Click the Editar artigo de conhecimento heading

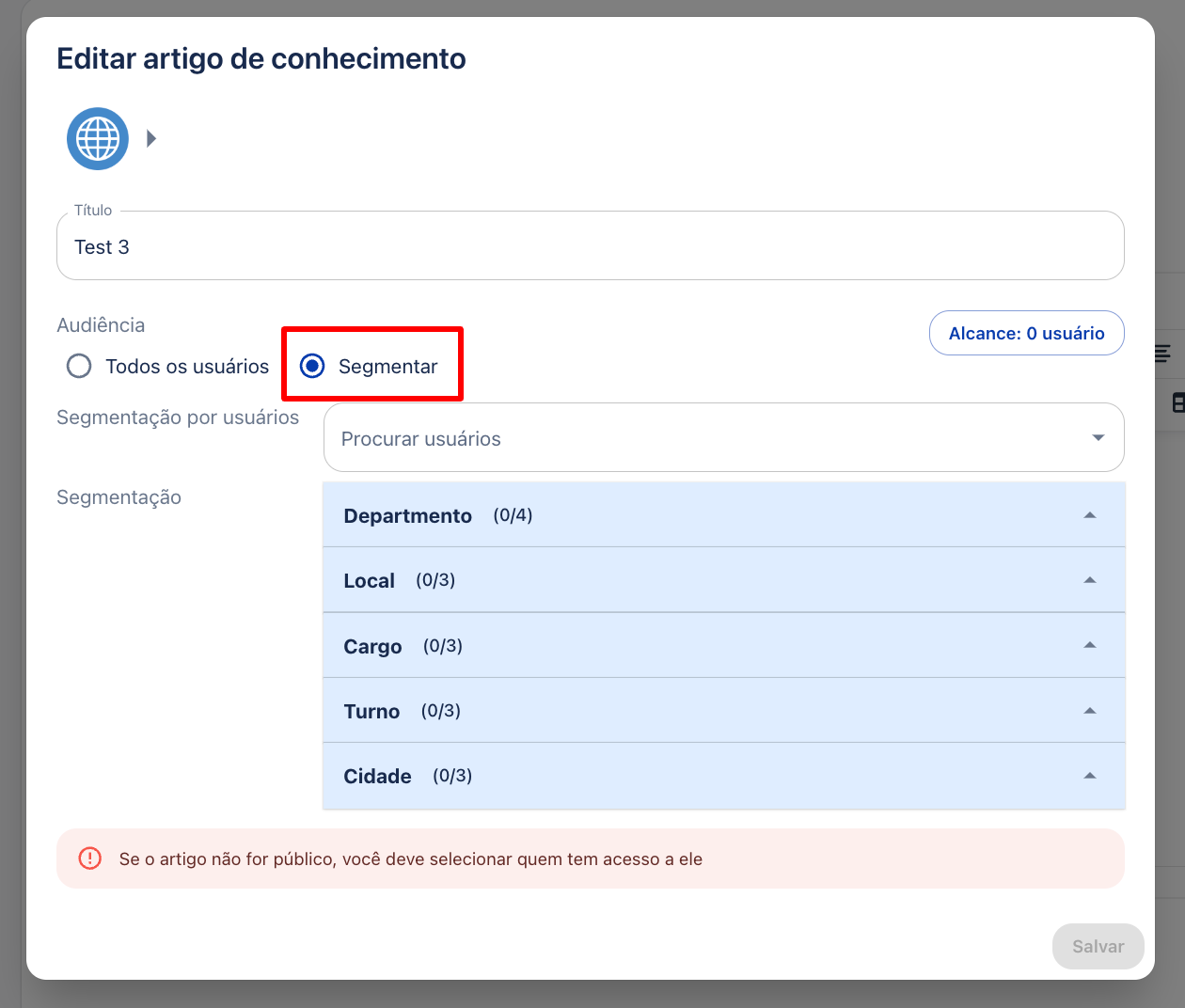pos(261,58)
